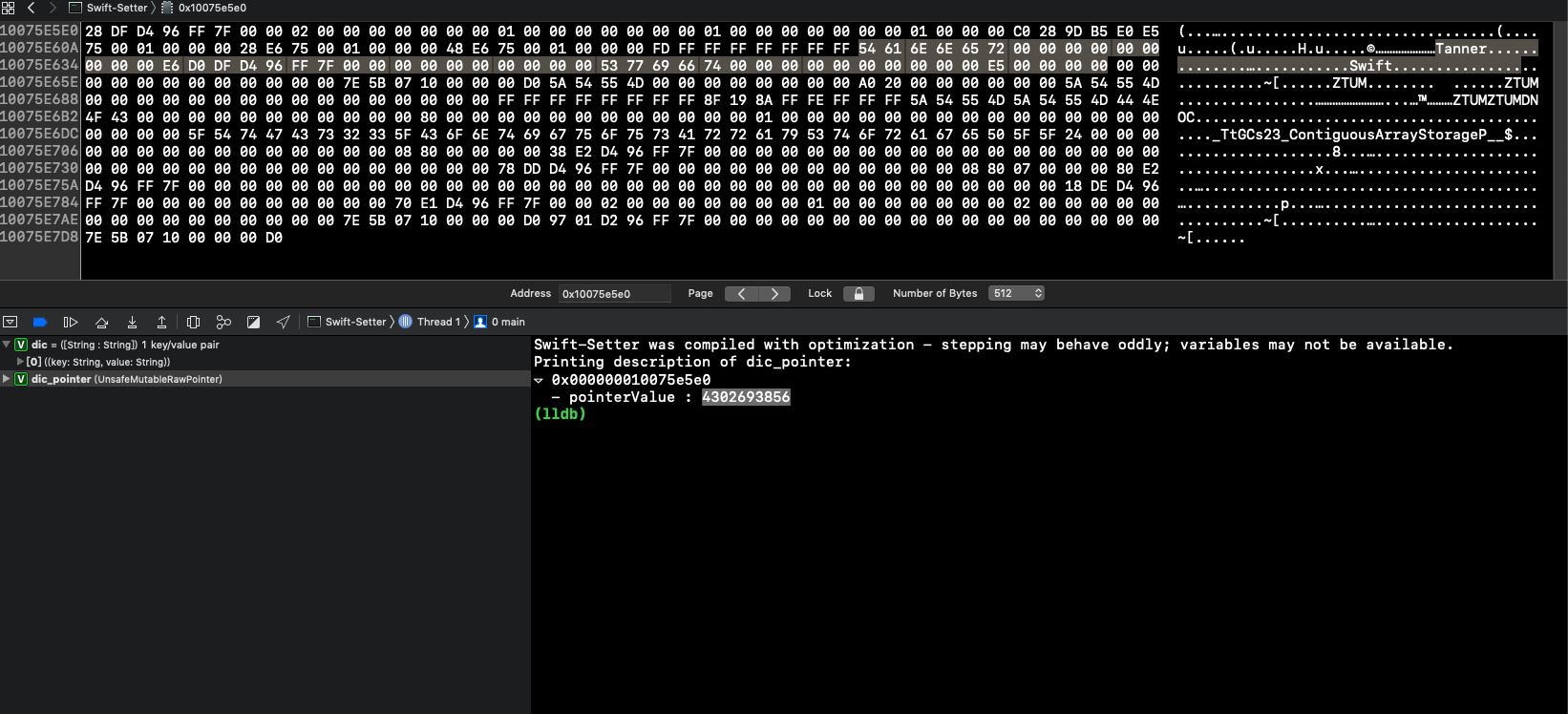The width and height of the screenshot is (1568, 714).
Task: Open Debug Memory Graph
Action: coord(223,322)
